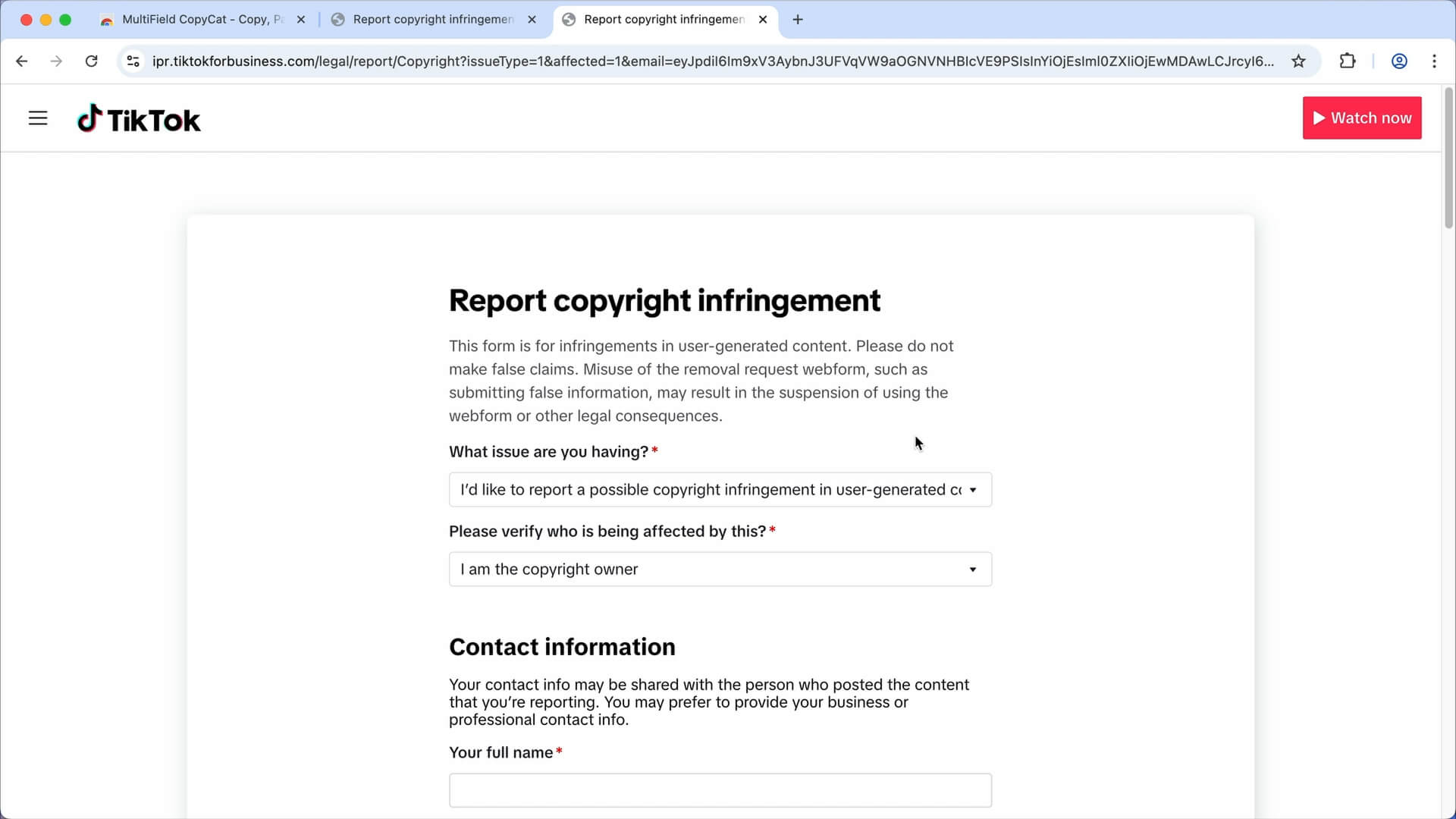Expand the 'I am the copyright owner' dropdown

click(x=720, y=569)
